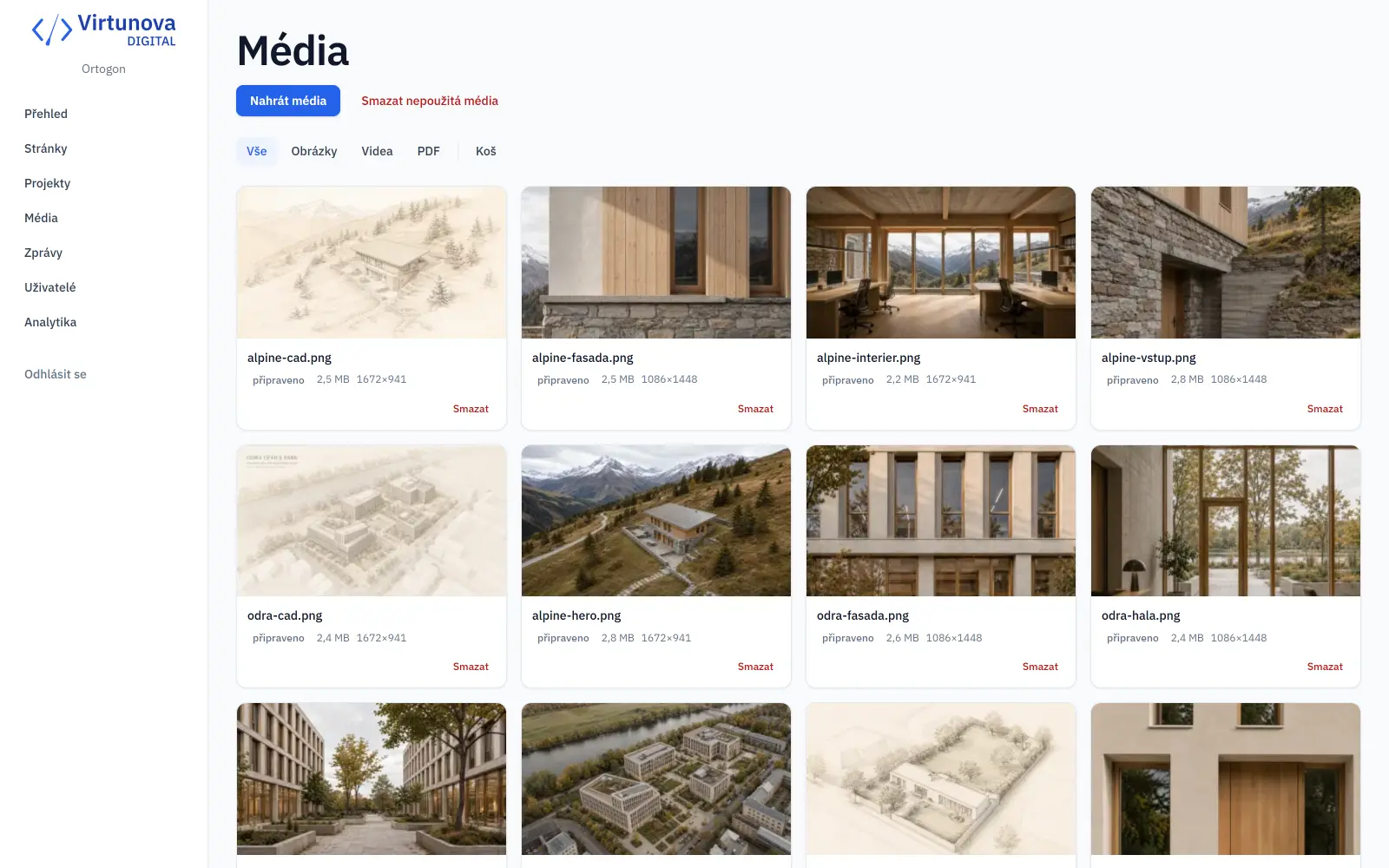The image size is (1389, 868).
Task: Click the odra-cad.png file name
Action: [x=285, y=615]
